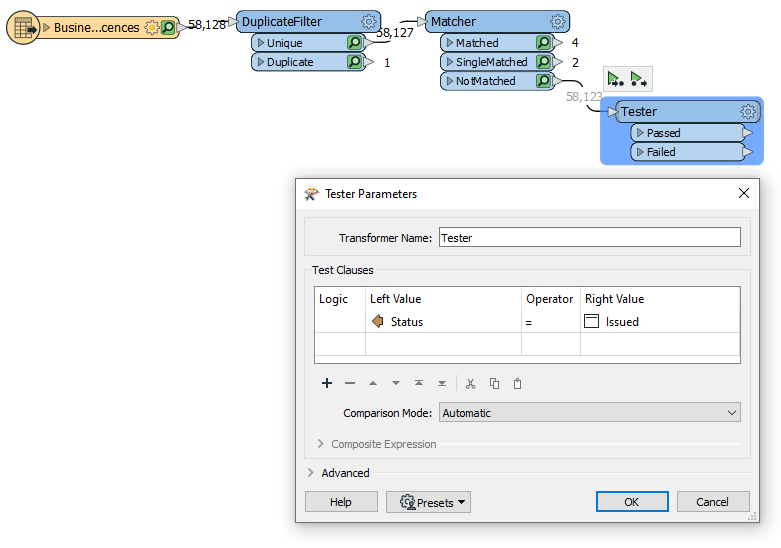
Task: Click the copy clause icon
Action: coord(494,383)
